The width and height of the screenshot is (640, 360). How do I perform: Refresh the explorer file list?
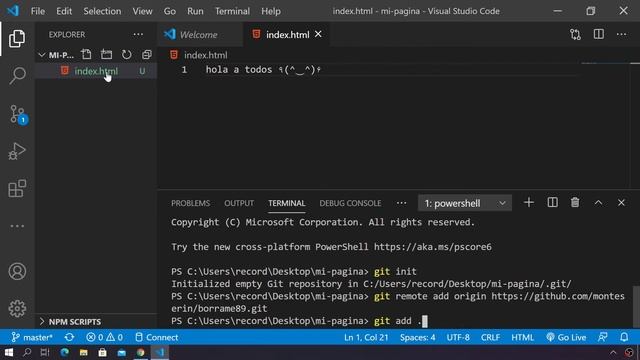coord(127,54)
